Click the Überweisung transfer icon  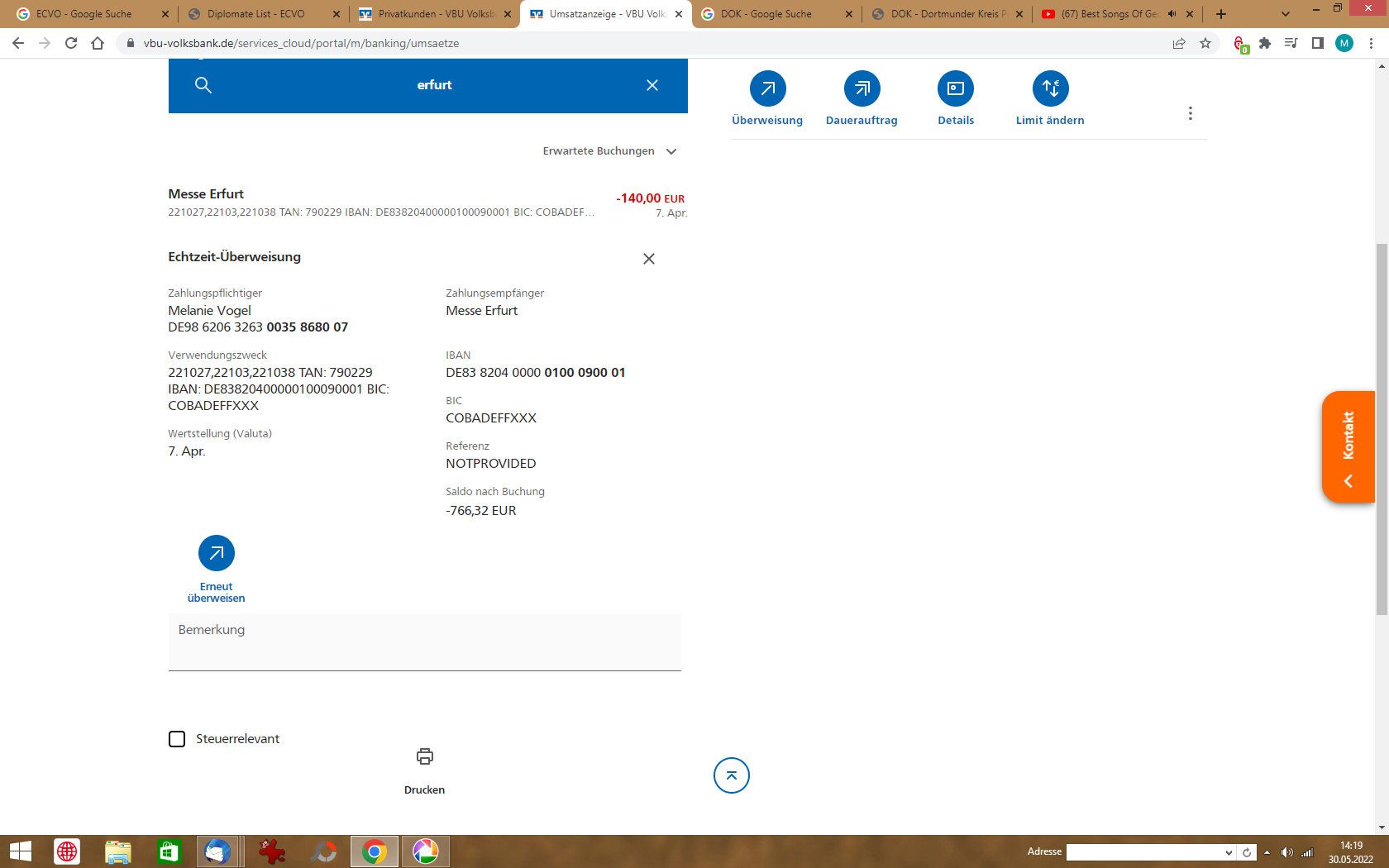tap(767, 88)
